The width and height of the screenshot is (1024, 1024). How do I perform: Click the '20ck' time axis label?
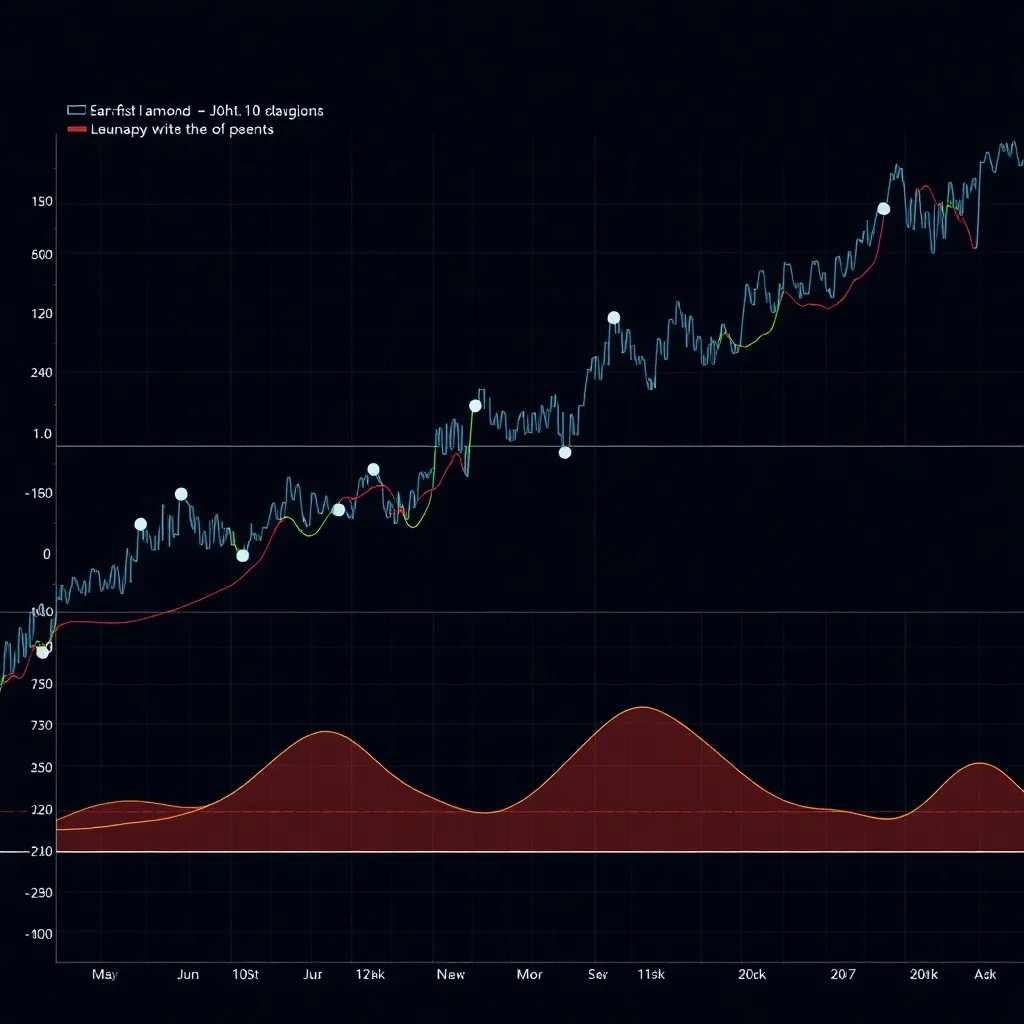pyautogui.click(x=751, y=974)
